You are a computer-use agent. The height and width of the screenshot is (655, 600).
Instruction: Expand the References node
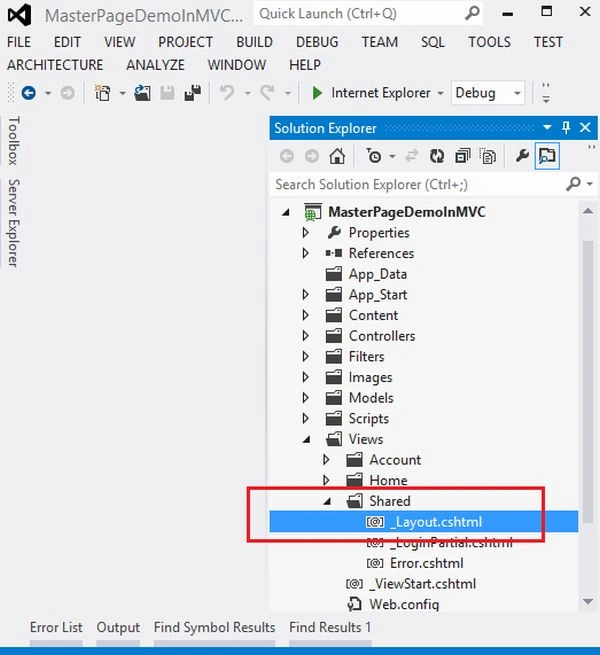tap(305, 253)
